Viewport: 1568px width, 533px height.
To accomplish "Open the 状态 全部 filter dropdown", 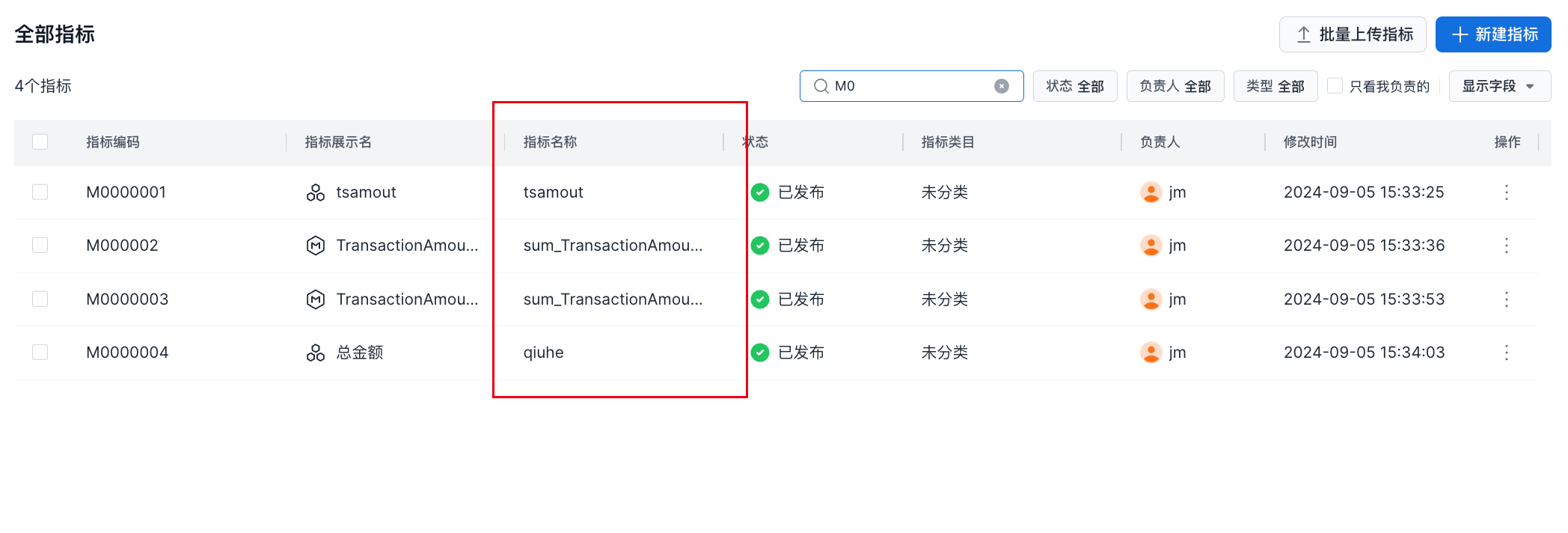I will 1074,86.
